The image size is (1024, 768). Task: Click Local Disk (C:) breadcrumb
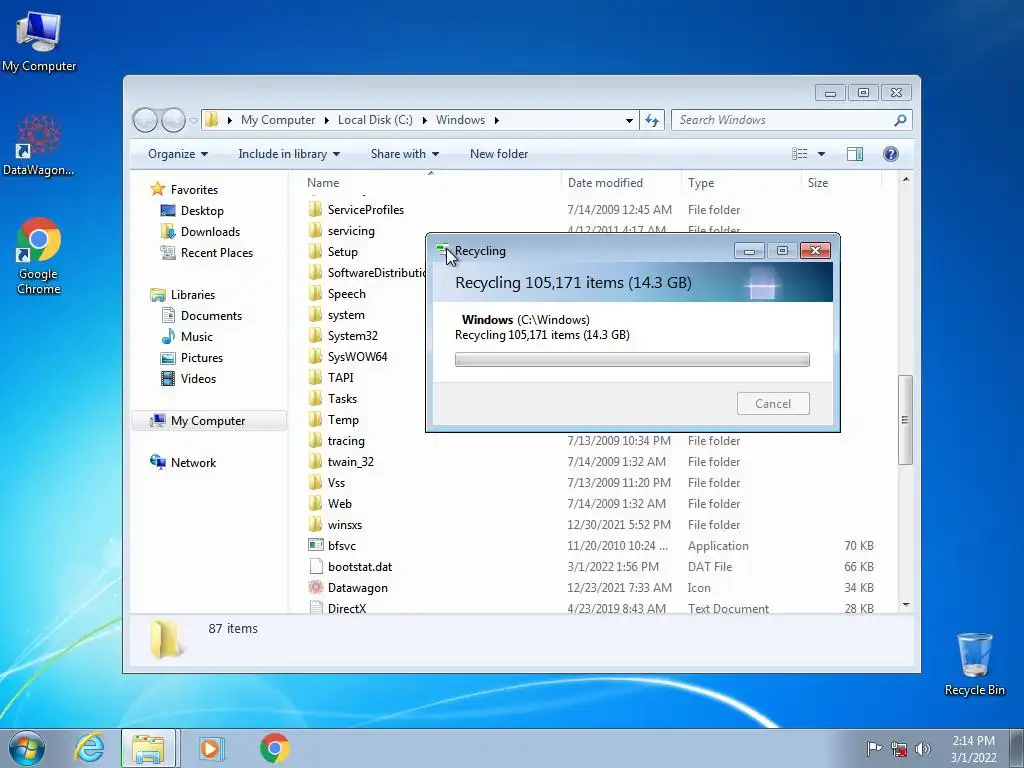pyautogui.click(x=375, y=120)
